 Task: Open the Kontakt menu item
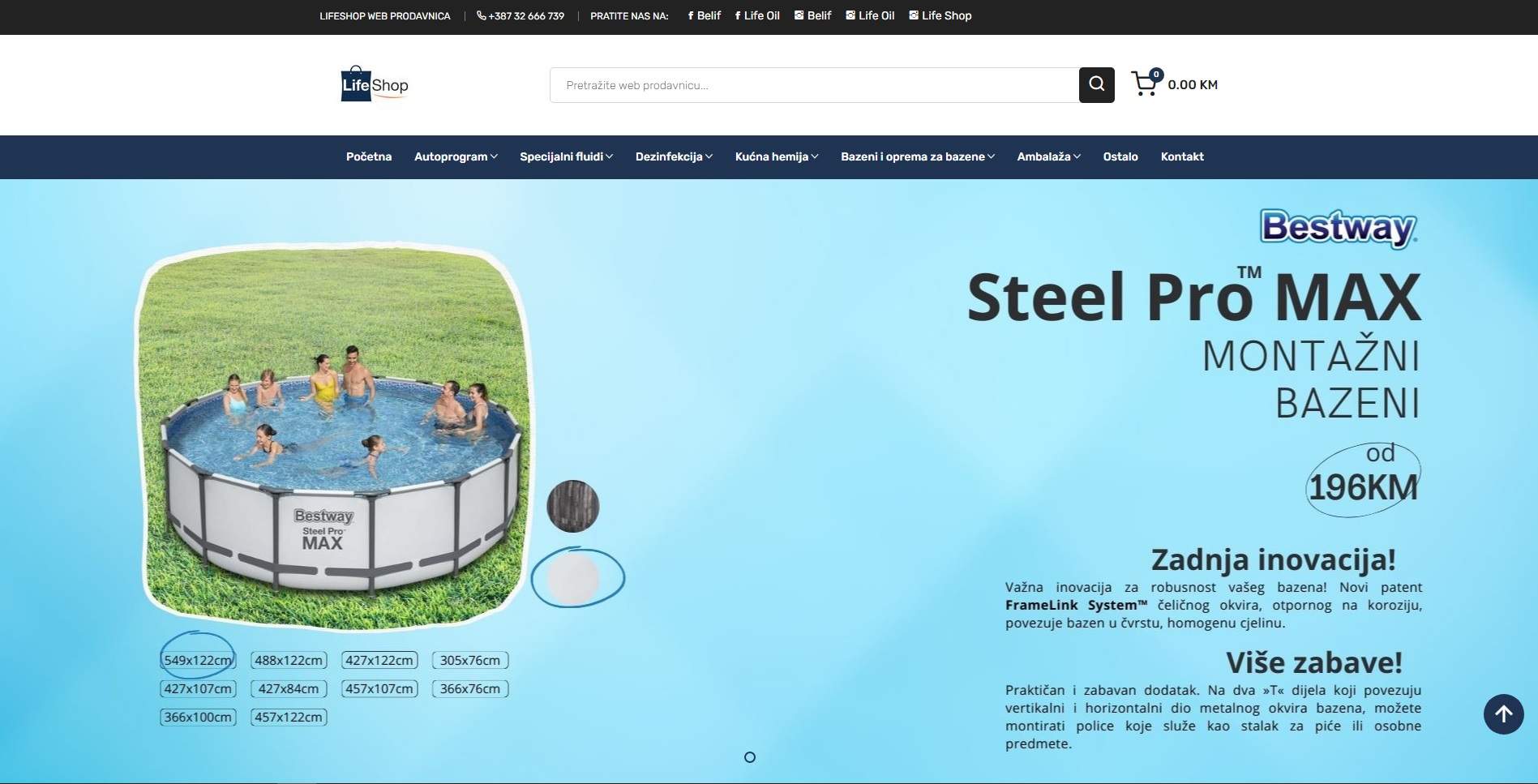click(1182, 156)
